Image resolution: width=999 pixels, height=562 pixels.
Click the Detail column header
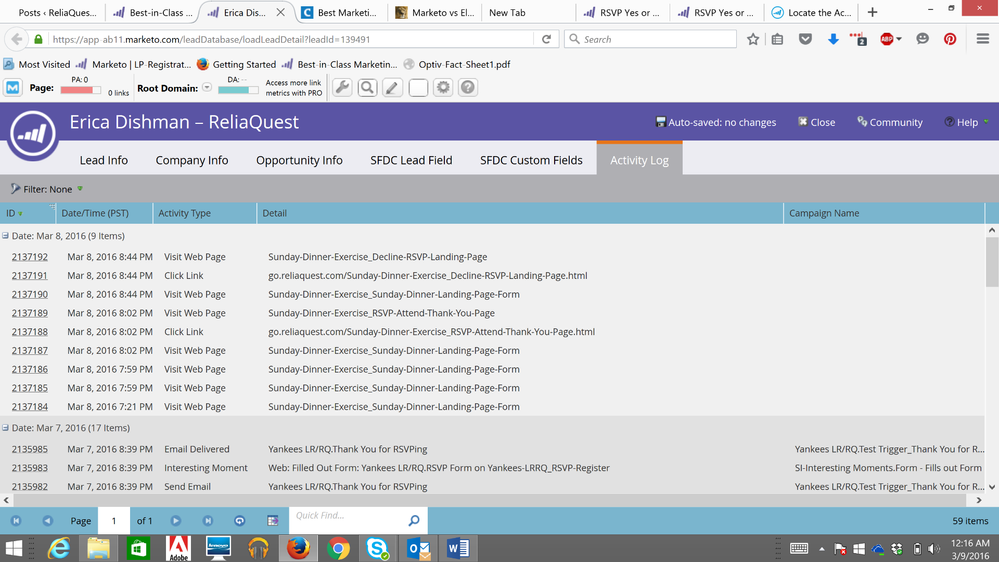(520, 213)
